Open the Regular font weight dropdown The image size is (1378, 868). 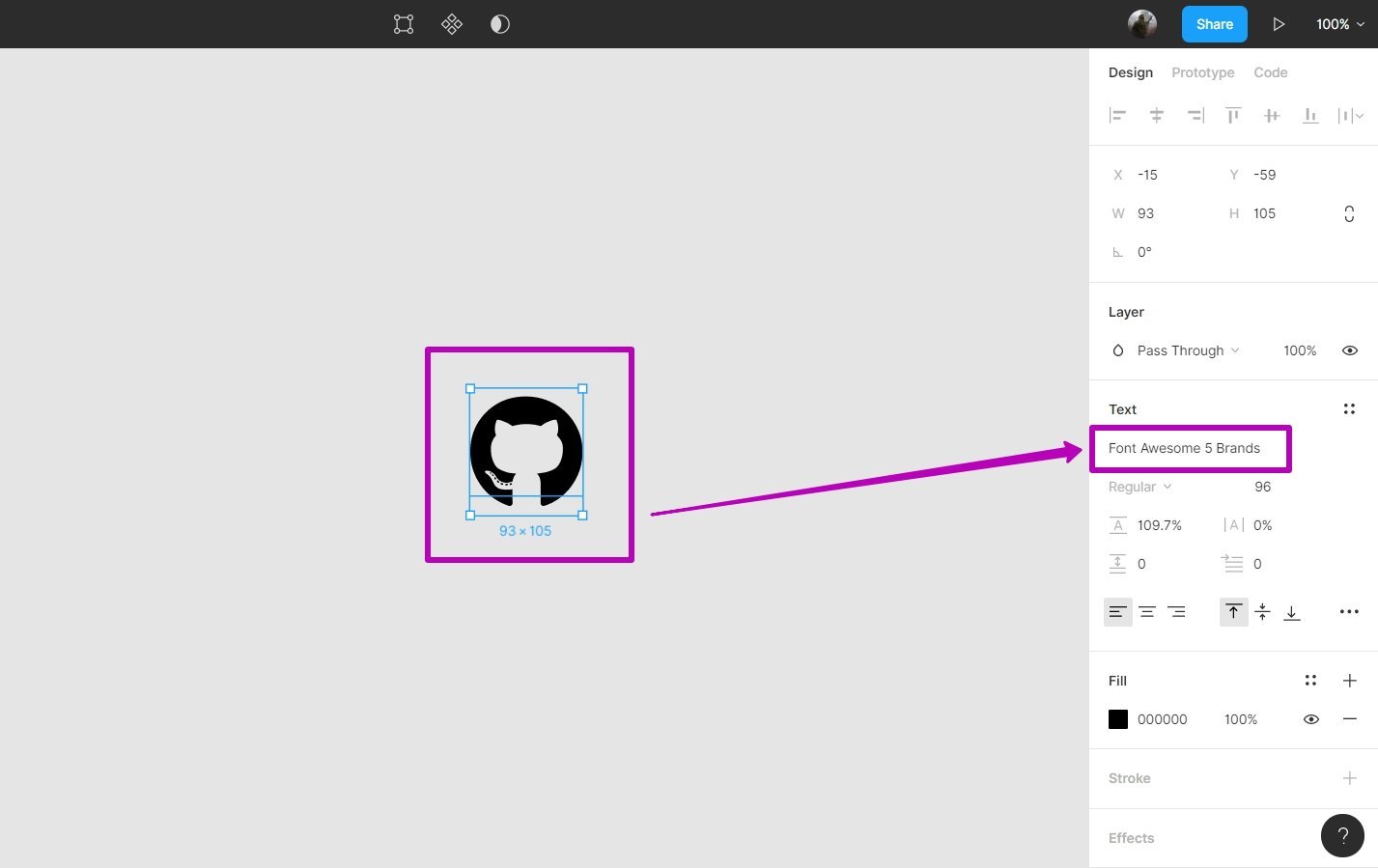pos(1139,487)
